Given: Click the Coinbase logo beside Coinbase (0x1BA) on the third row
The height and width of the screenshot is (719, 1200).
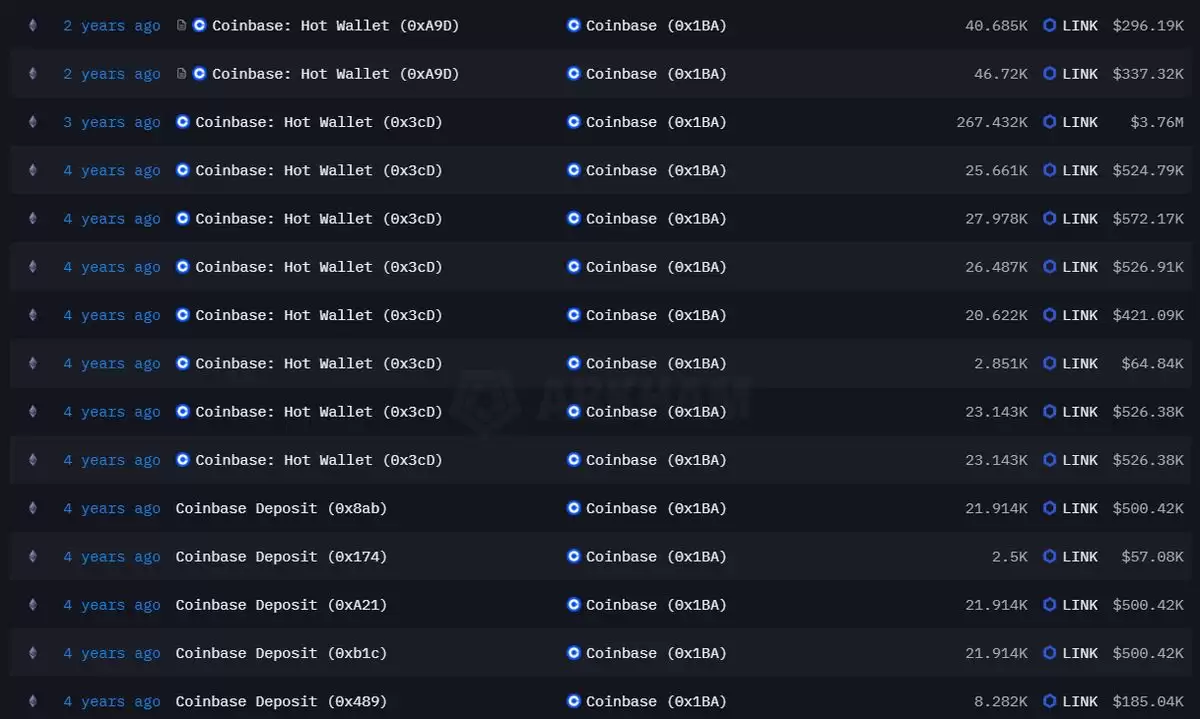Looking at the screenshot, I should pyautogui.click(x=573, y=122).
